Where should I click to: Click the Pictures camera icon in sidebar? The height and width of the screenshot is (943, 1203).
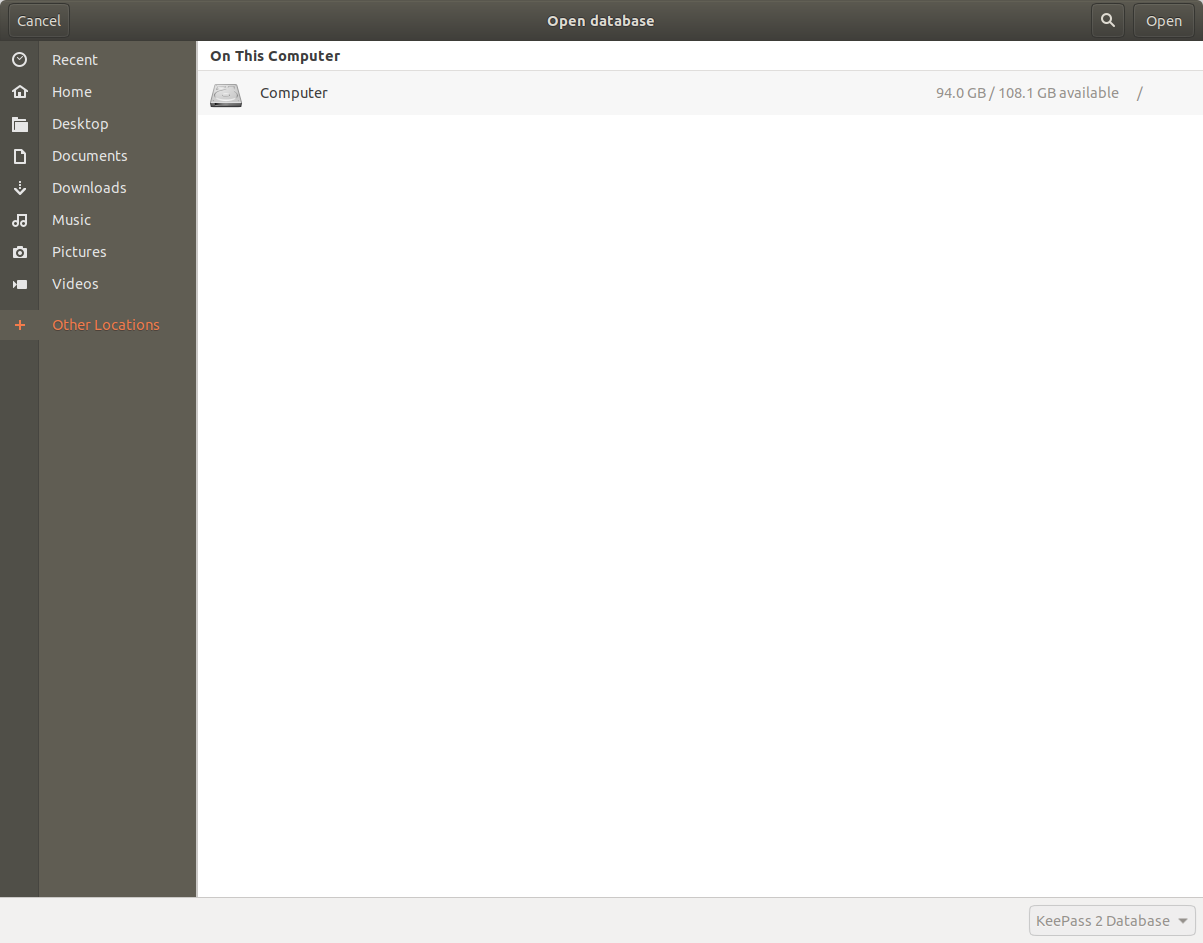(19, 252)
